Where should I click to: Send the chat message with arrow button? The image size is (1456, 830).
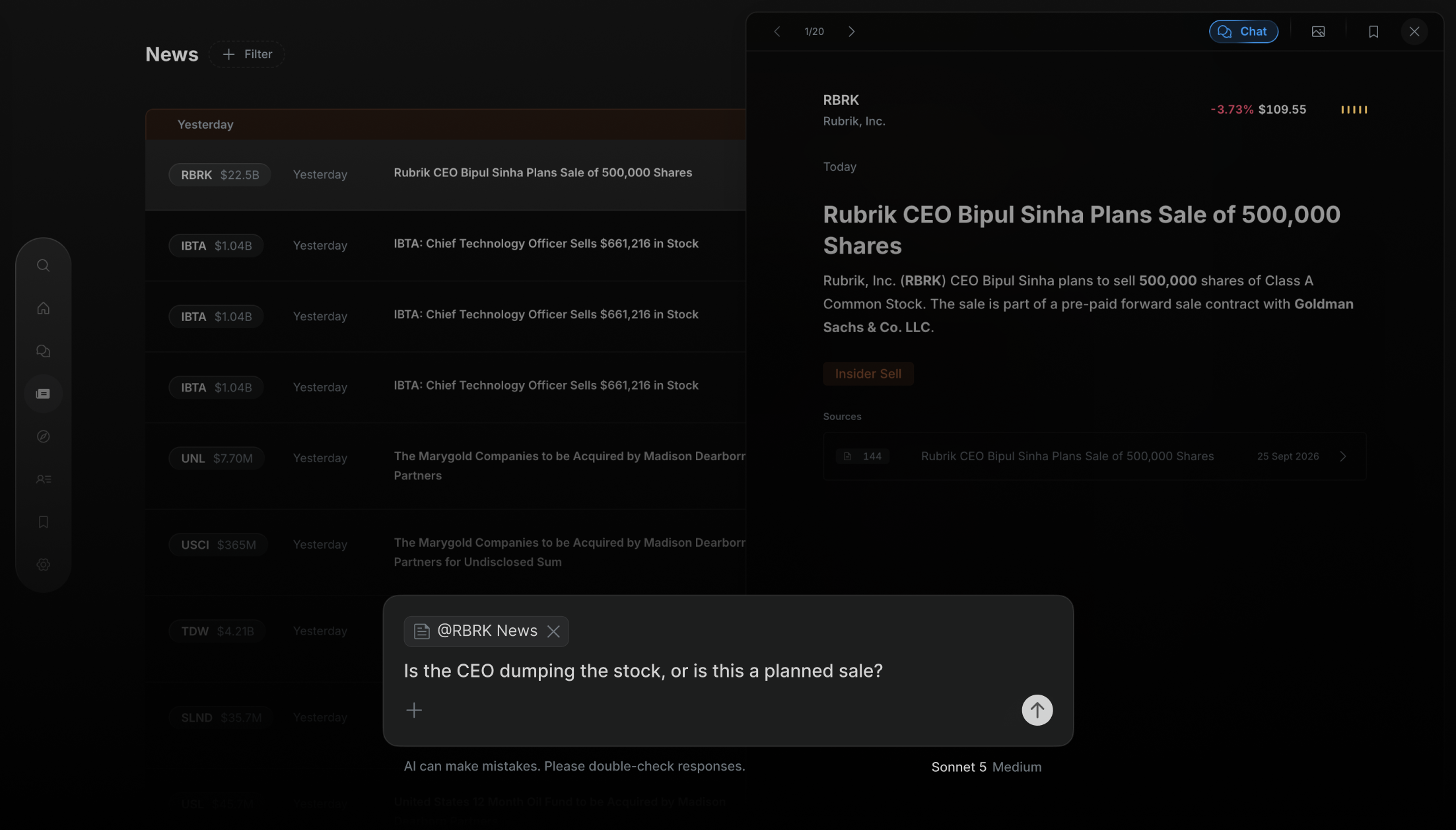tap(1037, 710)
